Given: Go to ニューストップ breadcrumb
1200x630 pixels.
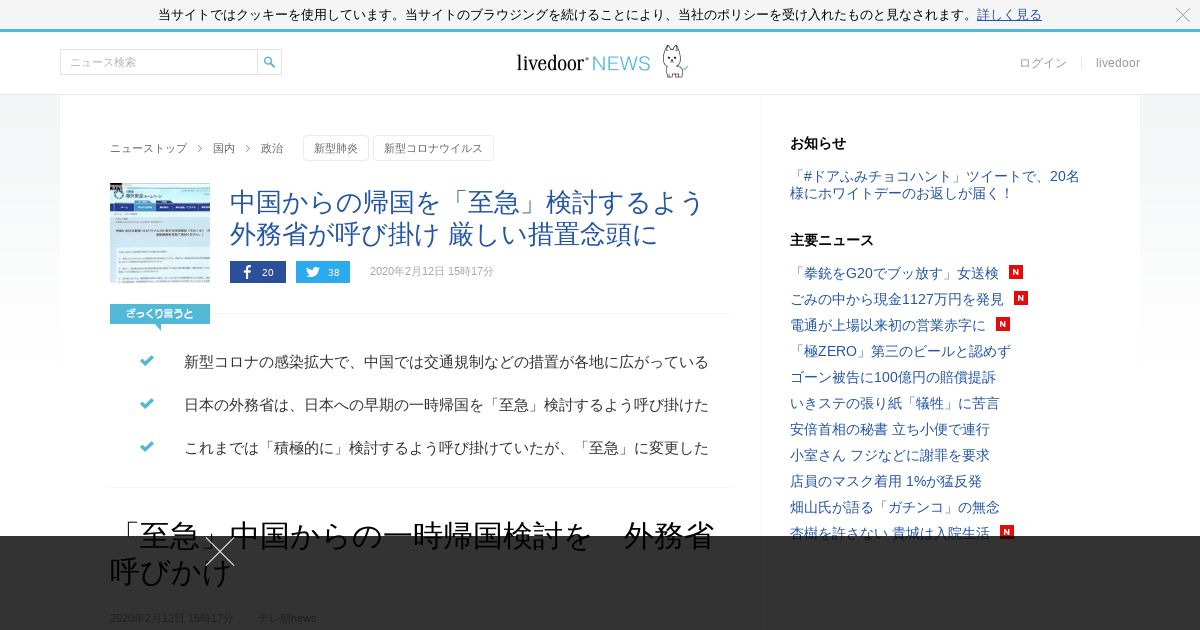Looking at the screenshot, I should (x=148, y=148).
